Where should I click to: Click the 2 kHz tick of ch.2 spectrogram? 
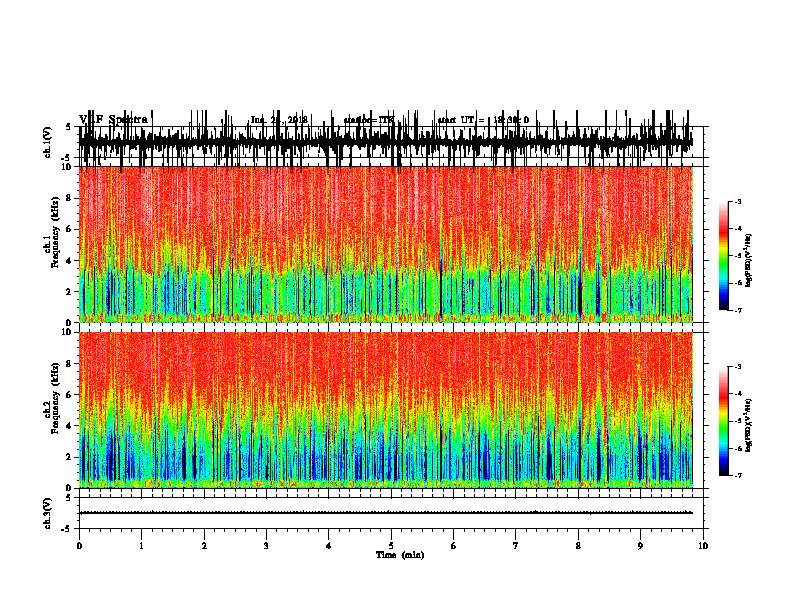click(70, 457)
